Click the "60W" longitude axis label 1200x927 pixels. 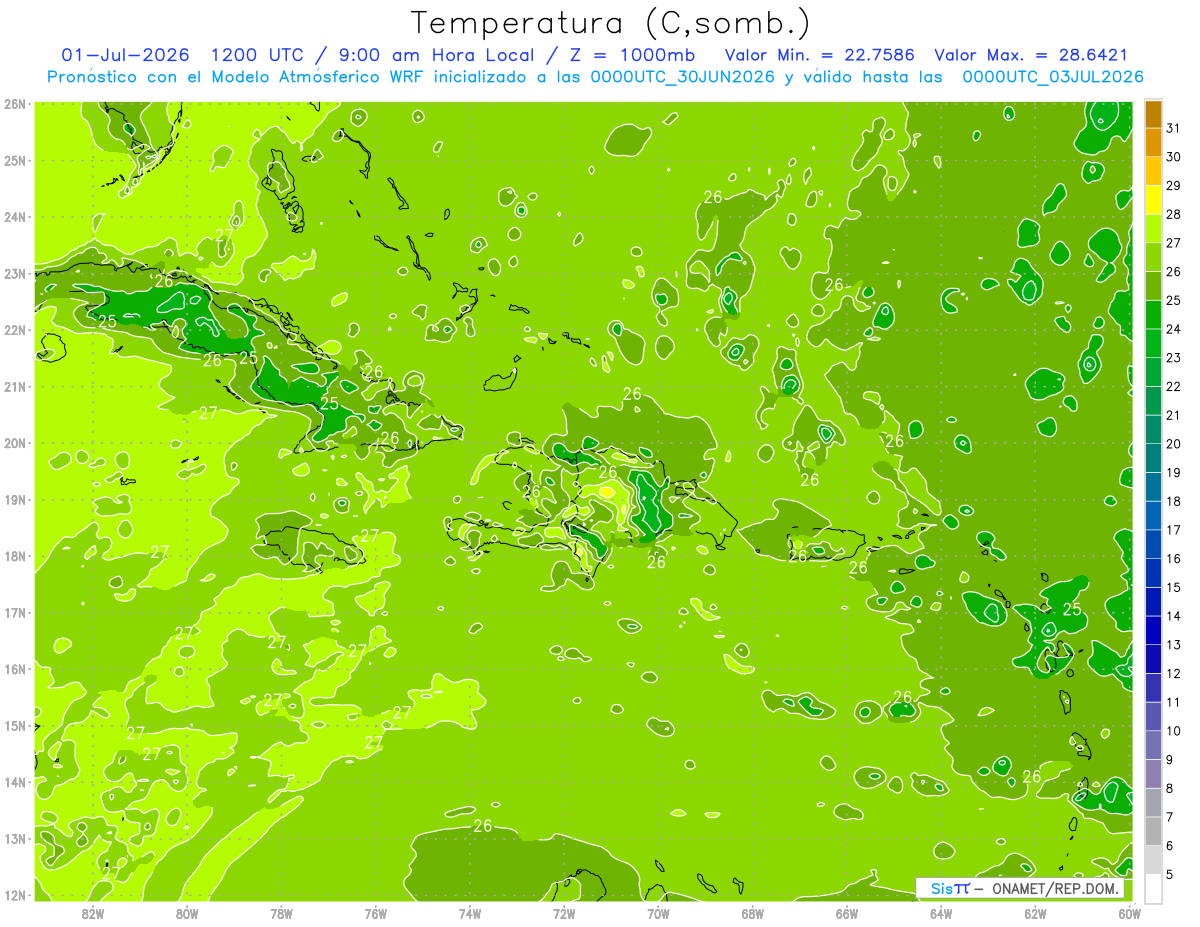pos(1129,912)
